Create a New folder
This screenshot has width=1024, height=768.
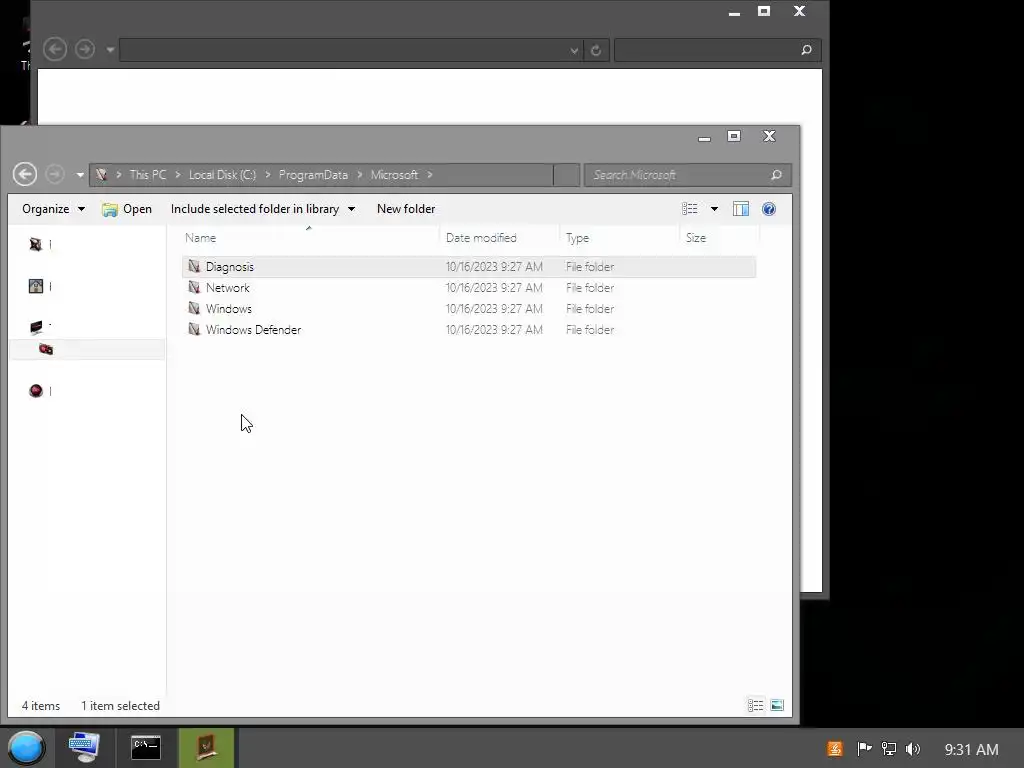[x=406, y=209]
